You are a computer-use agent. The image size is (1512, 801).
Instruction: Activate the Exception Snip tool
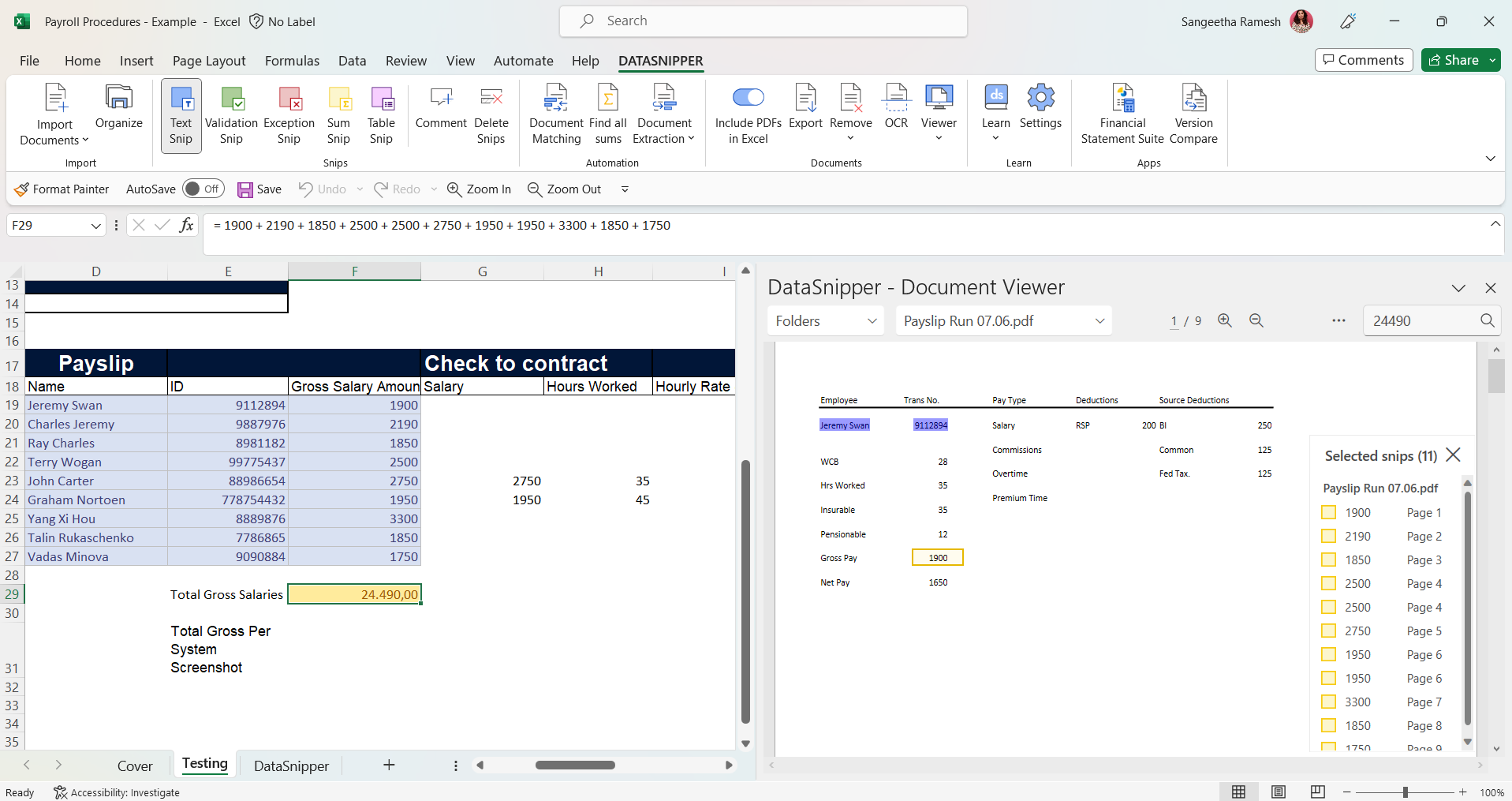288,114
